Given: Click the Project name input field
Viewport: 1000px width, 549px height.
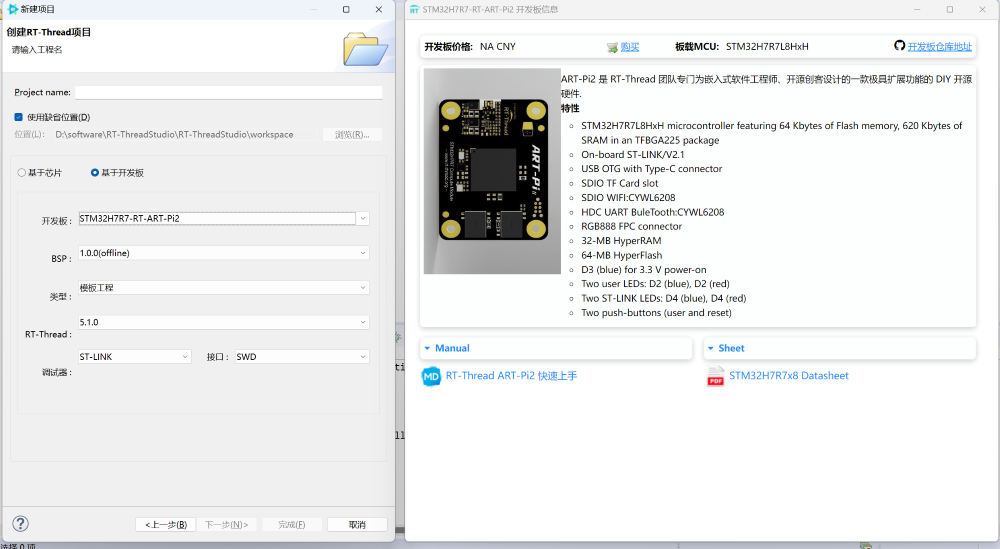Looking at the screenshot, I should point(228,92).
